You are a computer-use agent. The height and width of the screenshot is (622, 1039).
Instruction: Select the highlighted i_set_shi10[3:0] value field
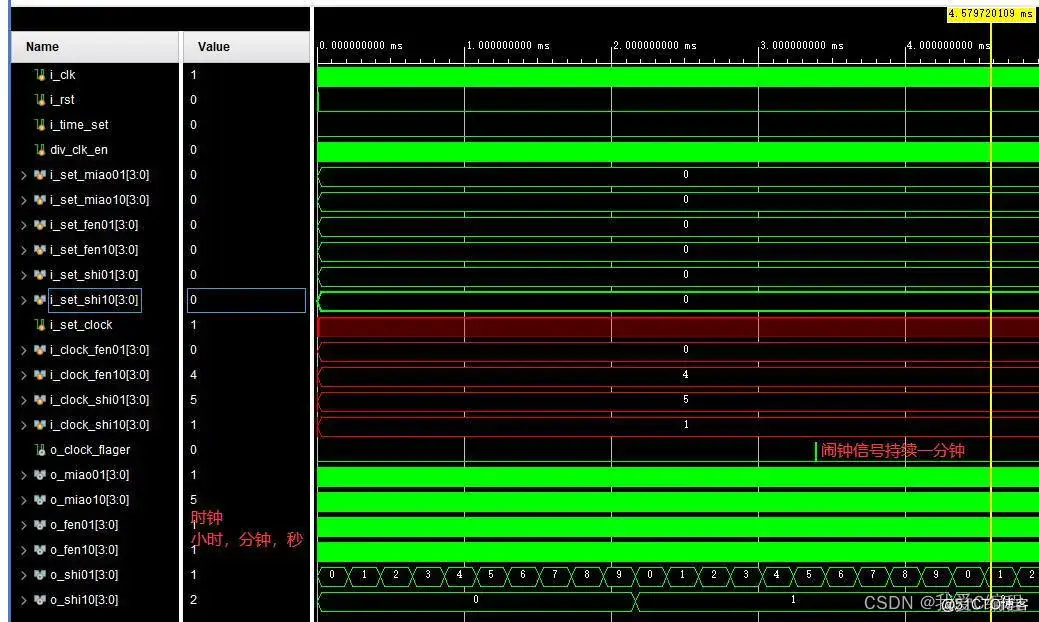point(244,299)
